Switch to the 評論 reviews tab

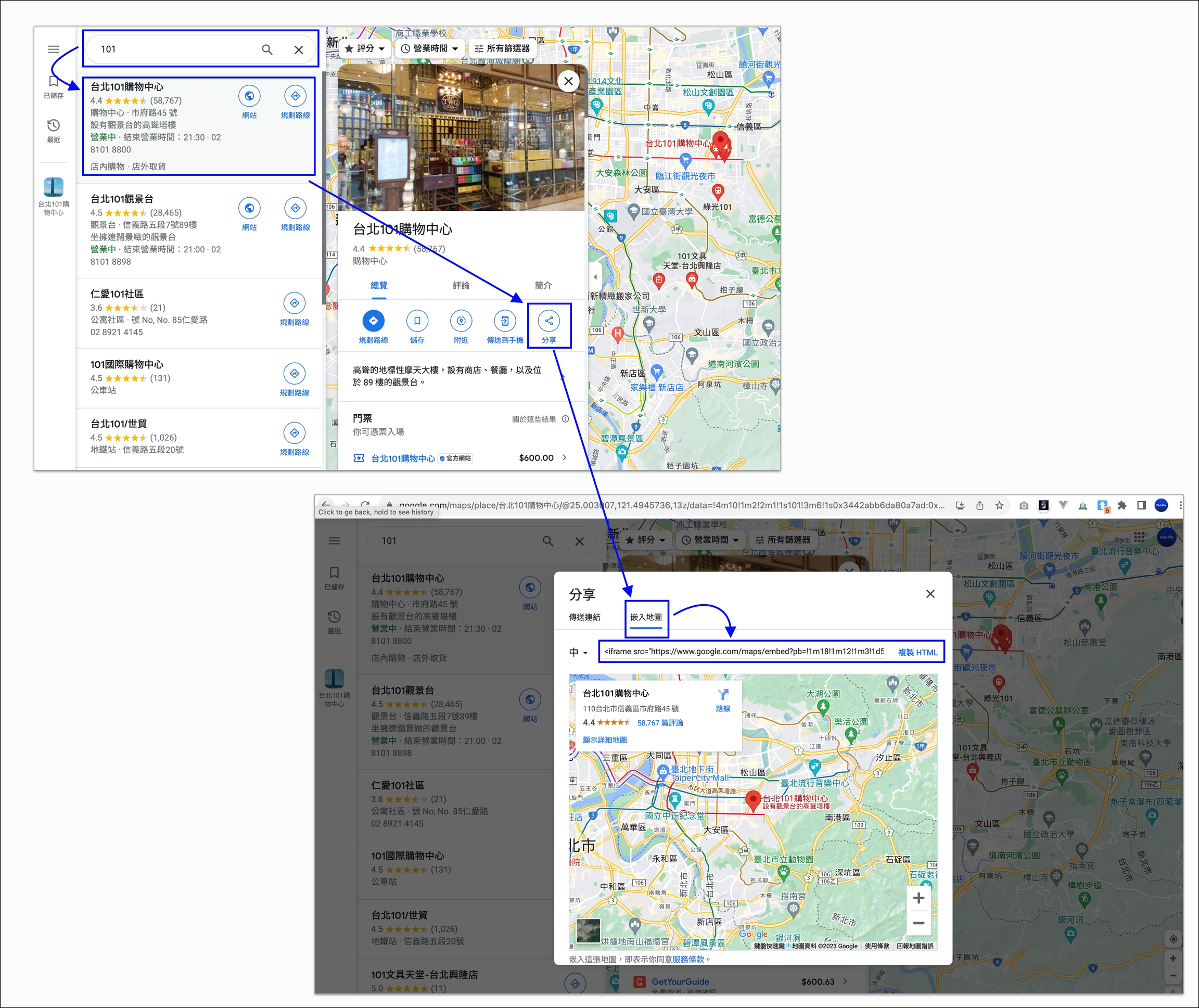(x=461, y=285)
